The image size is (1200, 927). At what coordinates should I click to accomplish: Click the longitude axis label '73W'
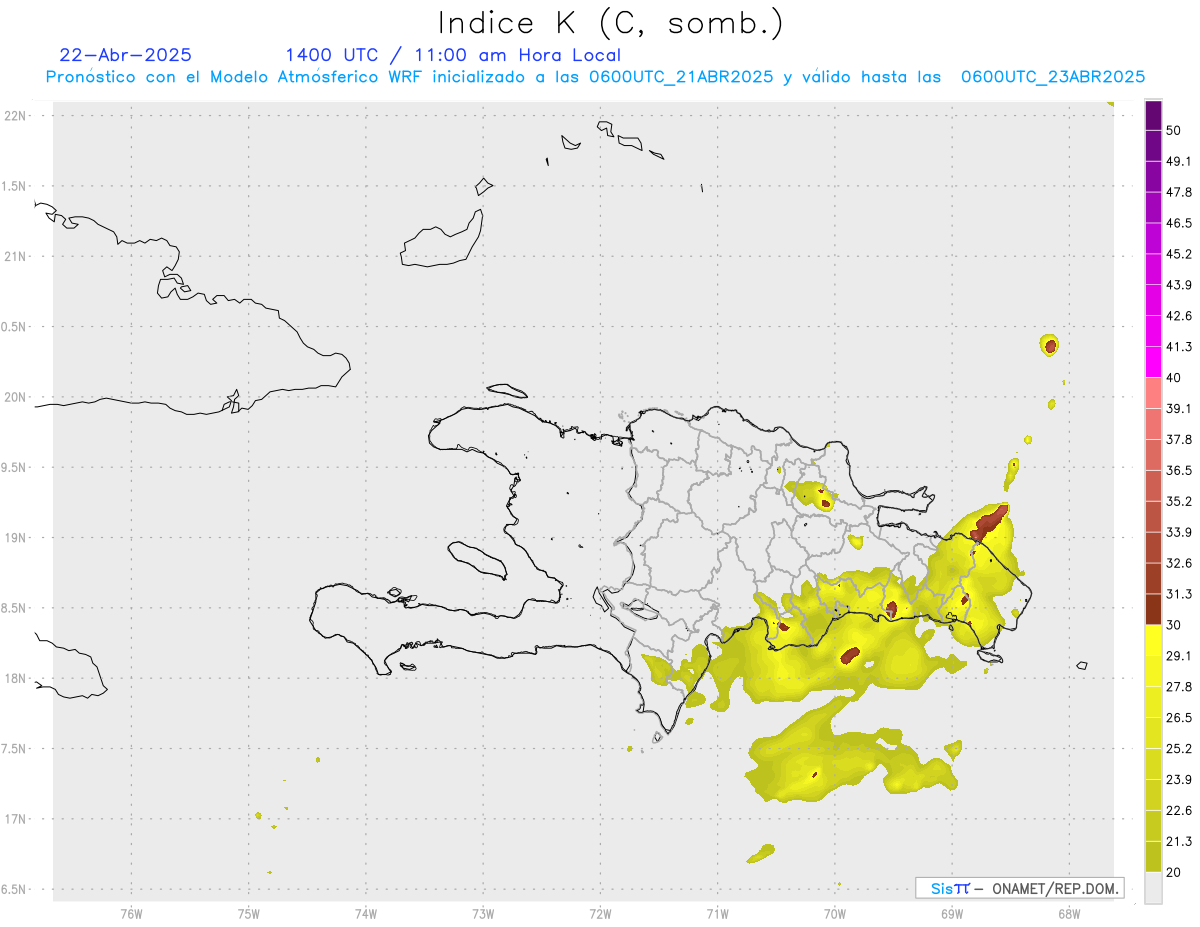483,913
